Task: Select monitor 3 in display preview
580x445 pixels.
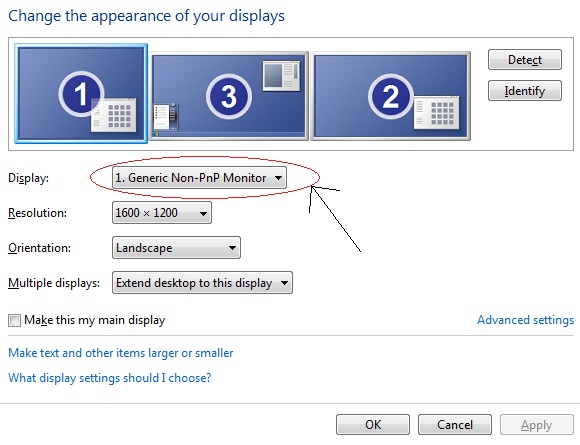Action: 230,96
